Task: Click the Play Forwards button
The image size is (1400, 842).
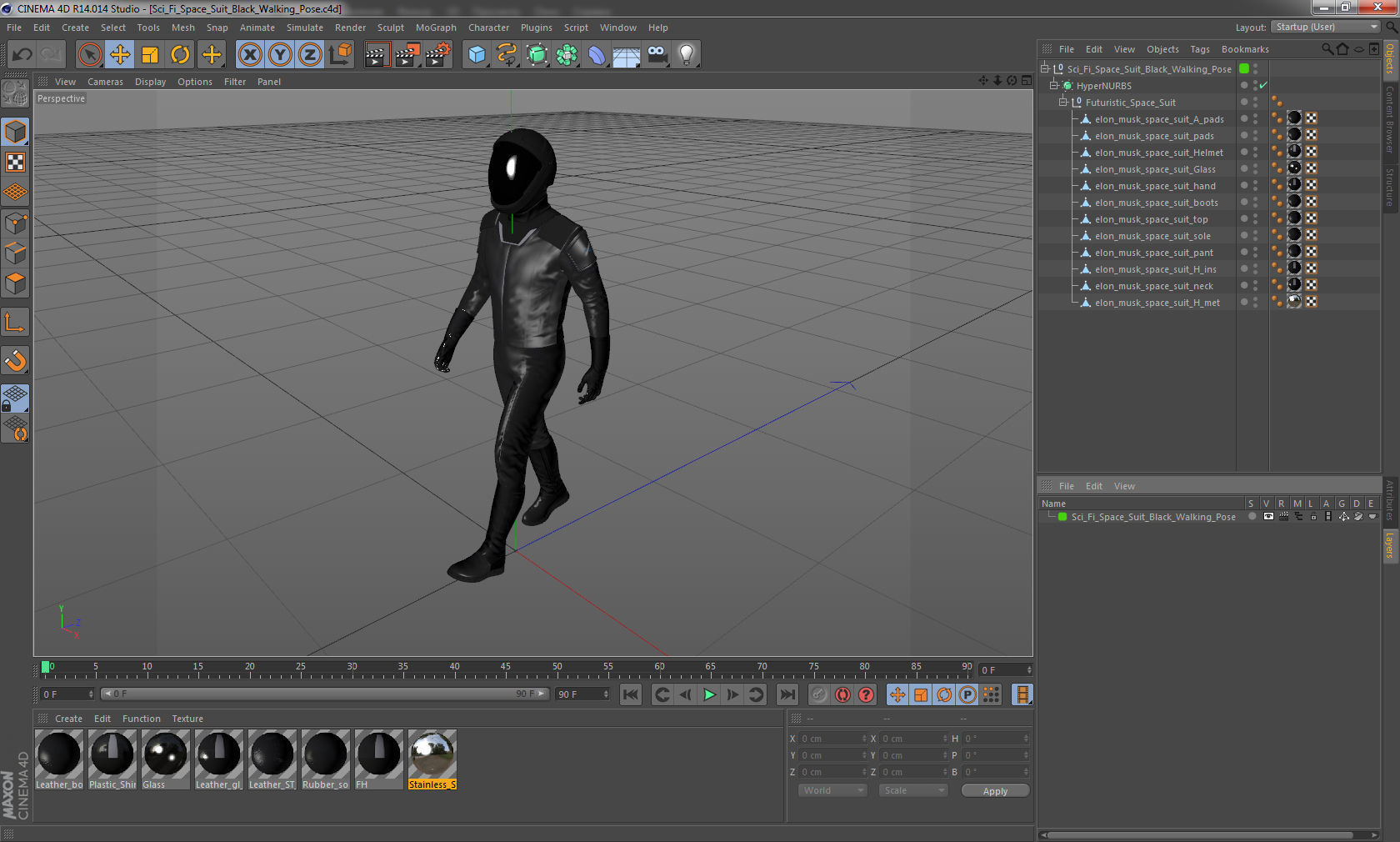Action: point(709,694)
